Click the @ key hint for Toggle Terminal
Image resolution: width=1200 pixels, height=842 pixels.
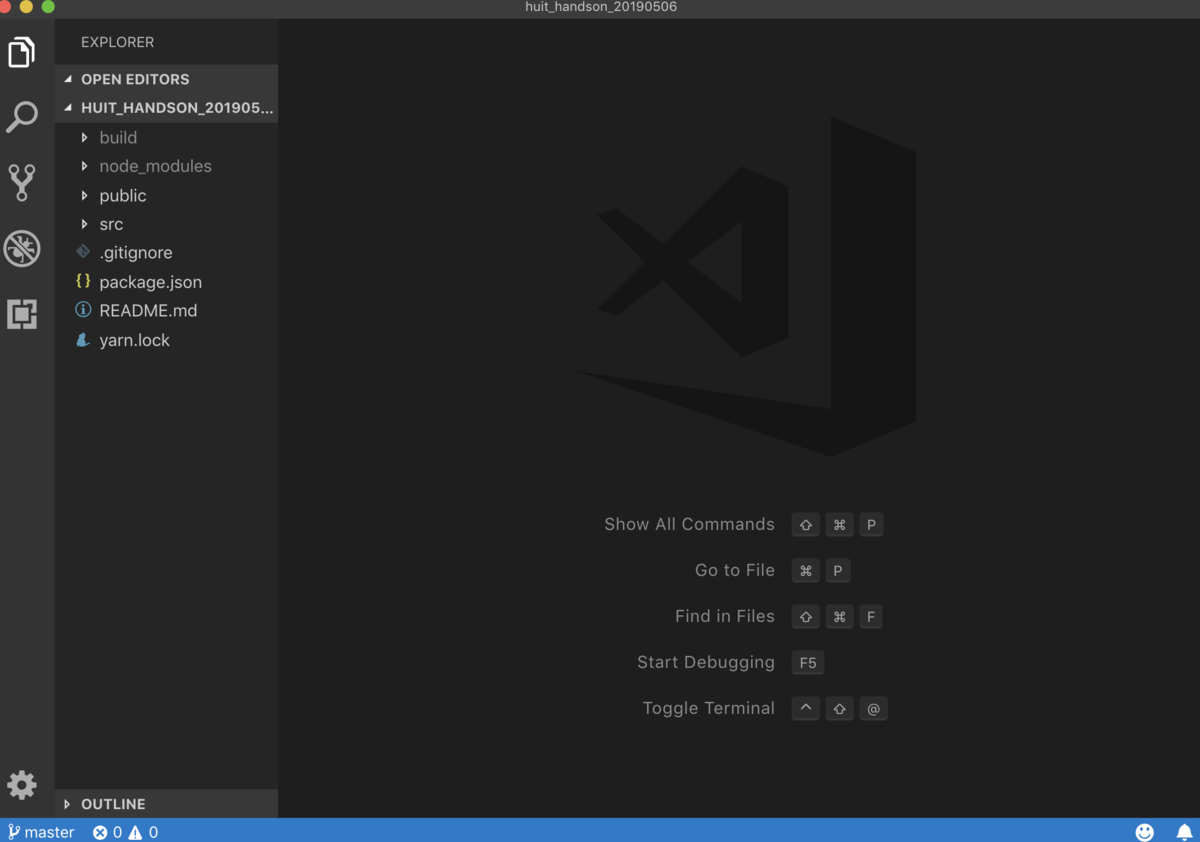[873, 709]
